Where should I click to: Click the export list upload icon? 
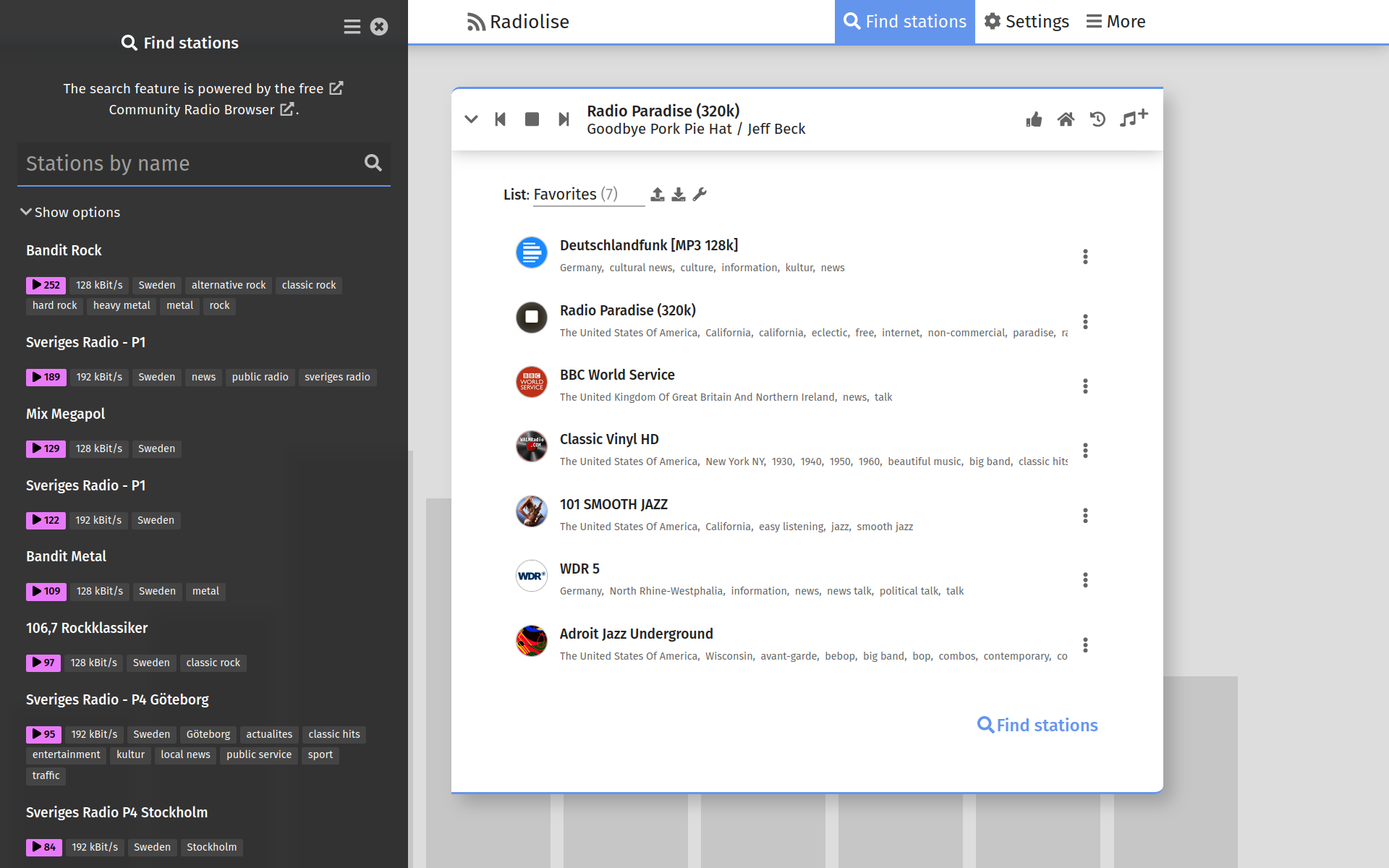click(x=657, y=195)
